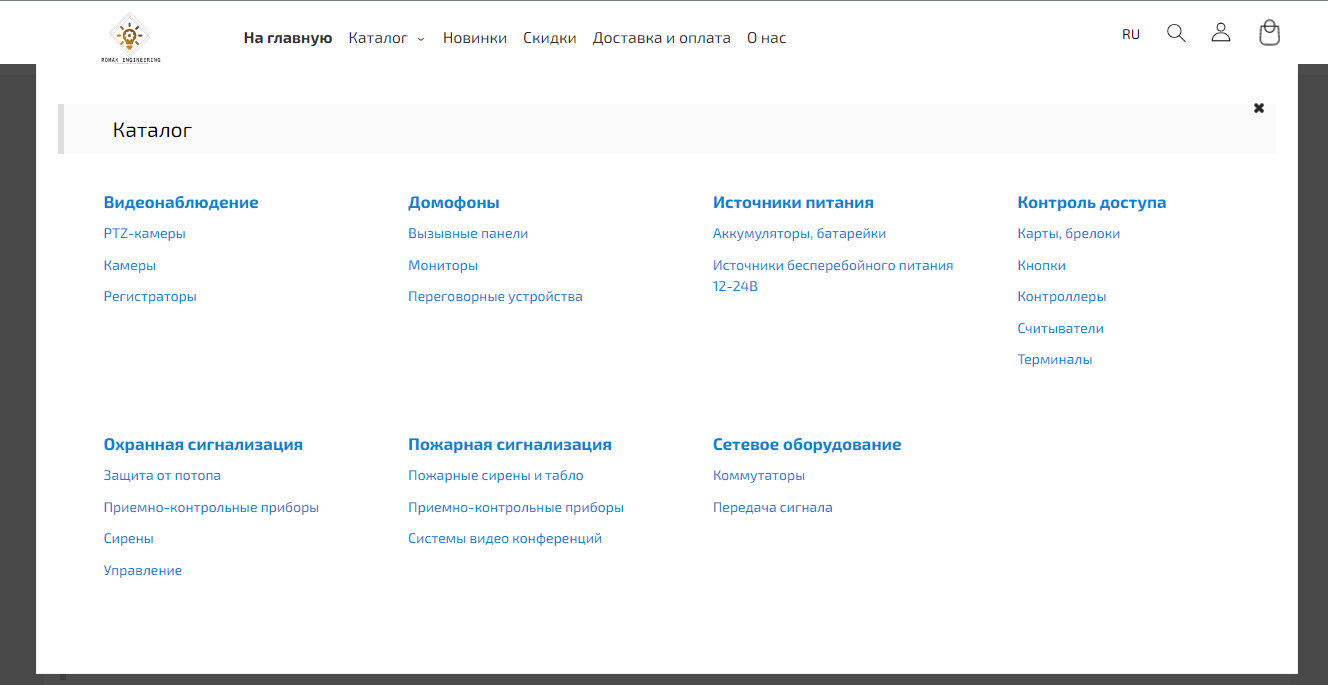Screen dimensions: 1328x685
Task: Open Доставка и оплата page
Action: click(661, 38)
